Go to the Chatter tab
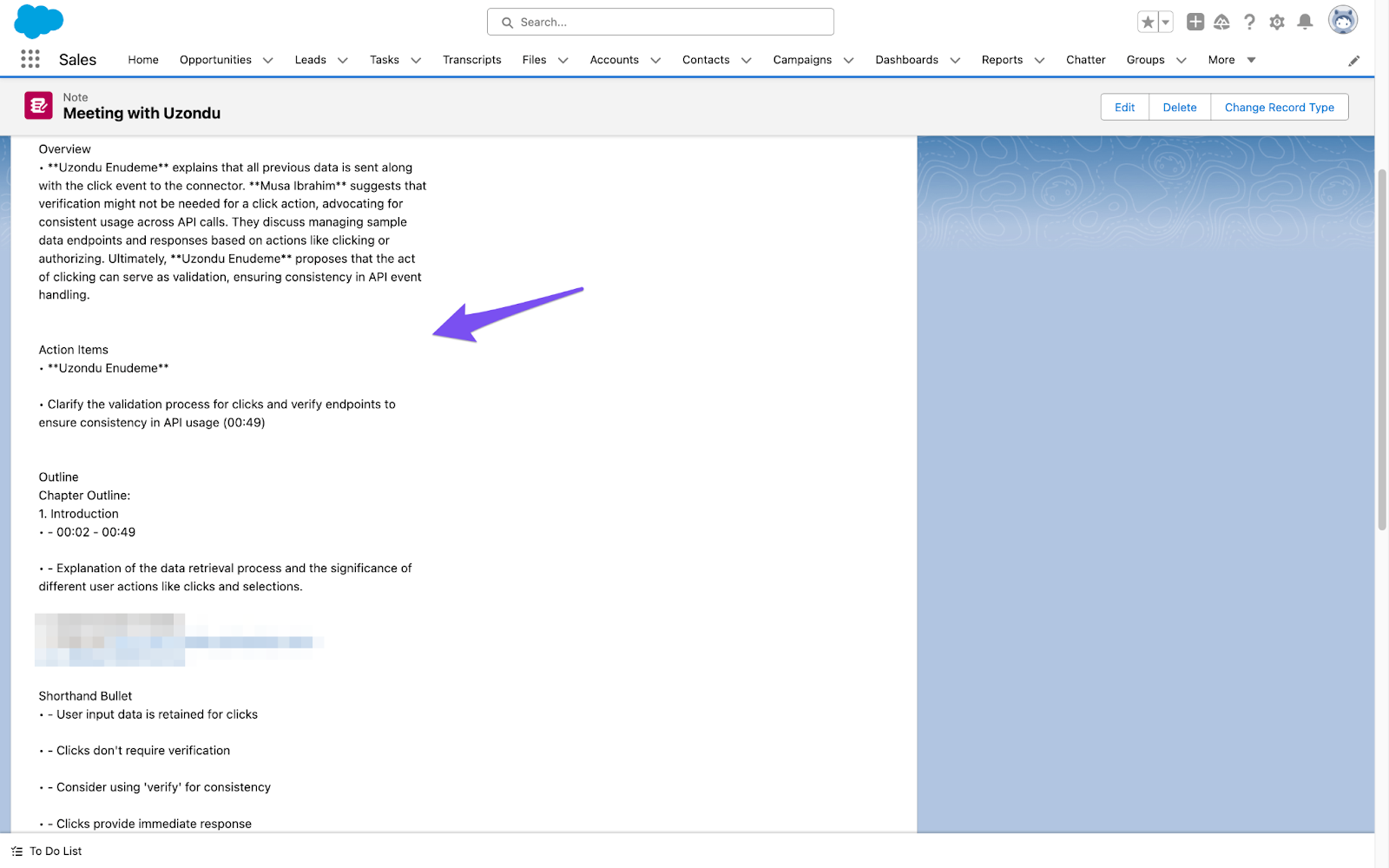The height and width of the screenshot is (868, 1389). click(1085, 60)
